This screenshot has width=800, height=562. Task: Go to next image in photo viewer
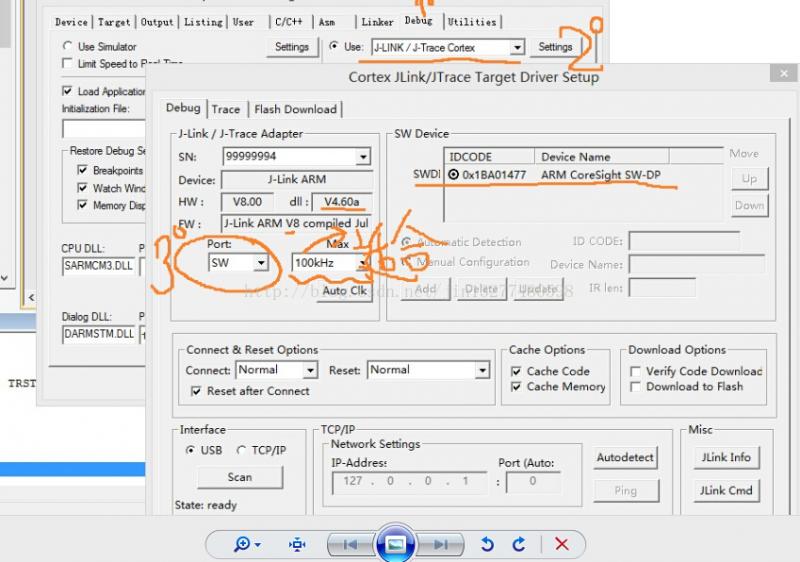tap(441, 544)
